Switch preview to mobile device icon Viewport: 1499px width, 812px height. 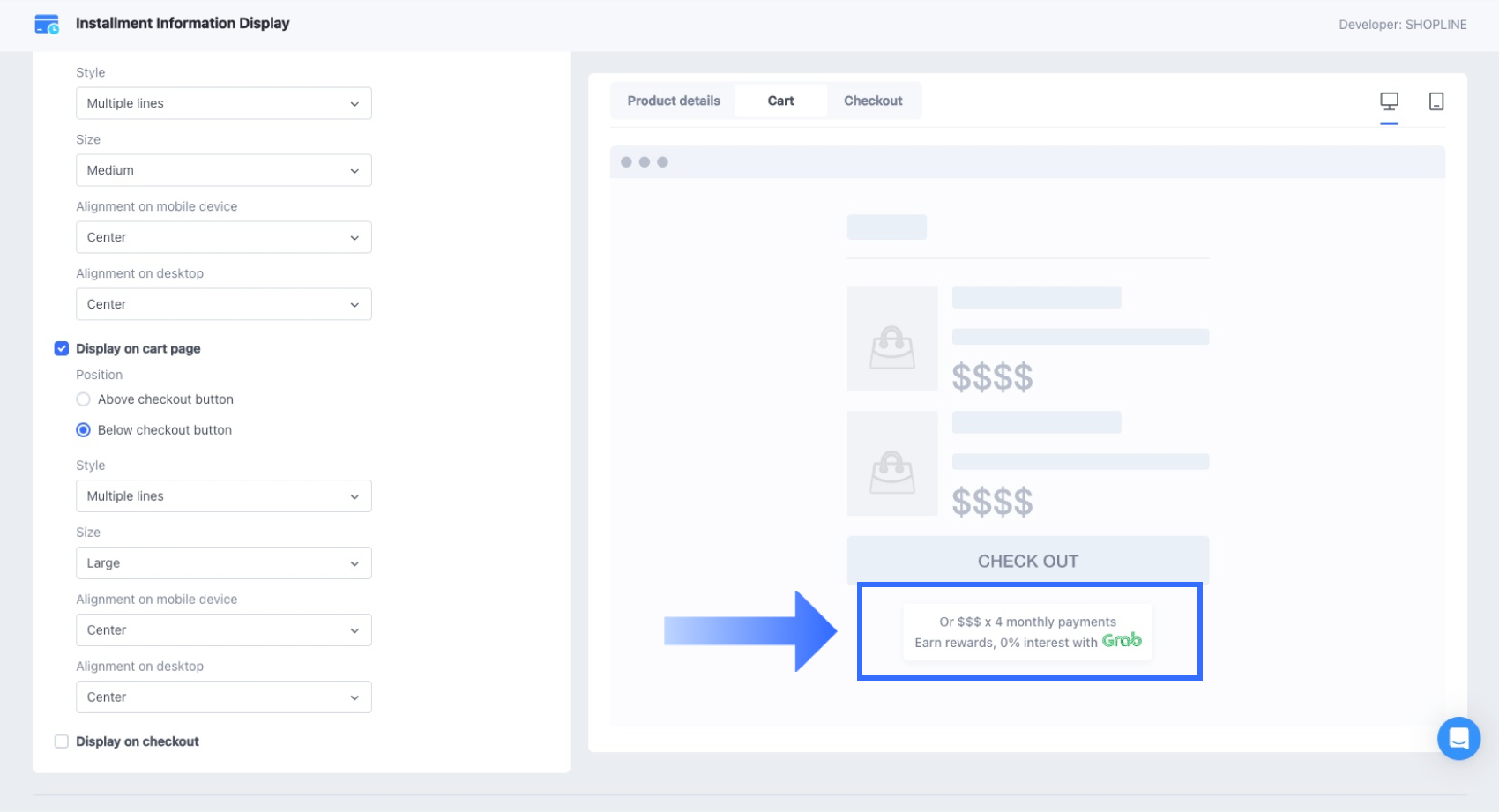1436,101
